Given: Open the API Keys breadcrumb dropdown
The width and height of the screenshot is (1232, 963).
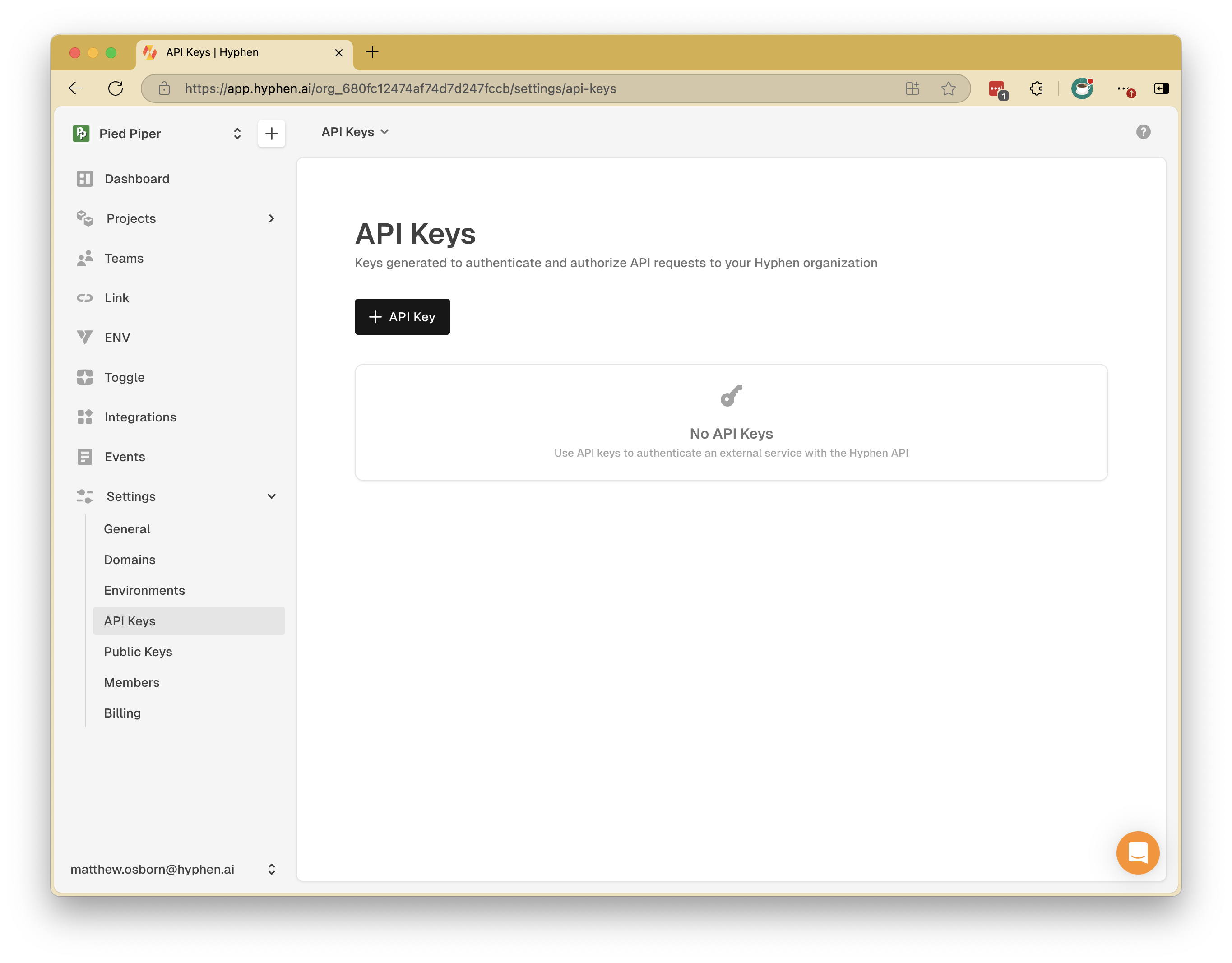Looking at the screenshot, I should pyautogui.click(x=355, y=131).
